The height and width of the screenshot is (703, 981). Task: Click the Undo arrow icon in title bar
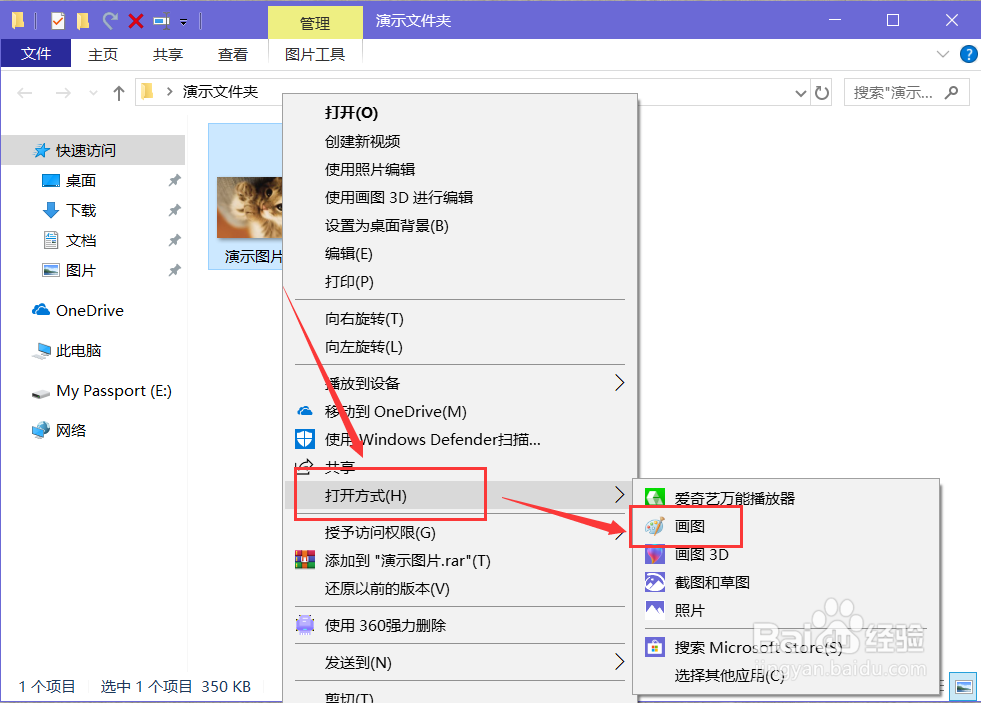(x=110, y=21)
